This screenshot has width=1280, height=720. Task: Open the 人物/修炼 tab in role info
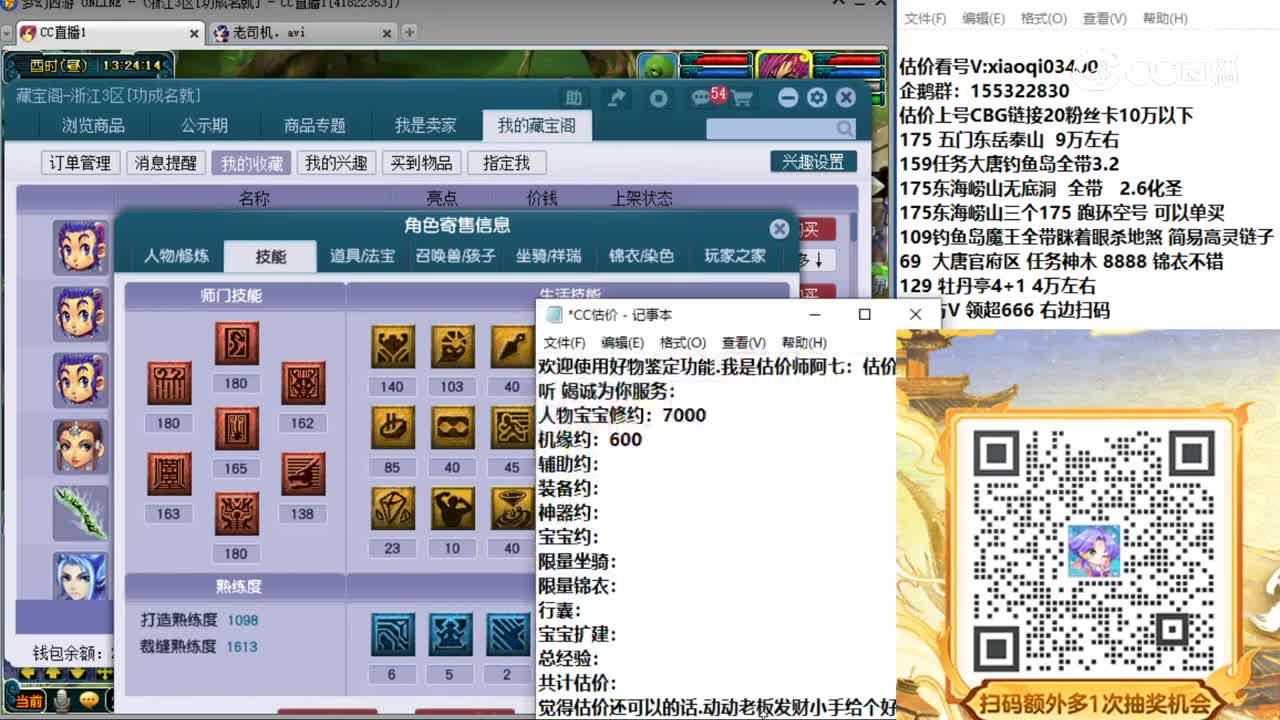(x=176, y=256)
